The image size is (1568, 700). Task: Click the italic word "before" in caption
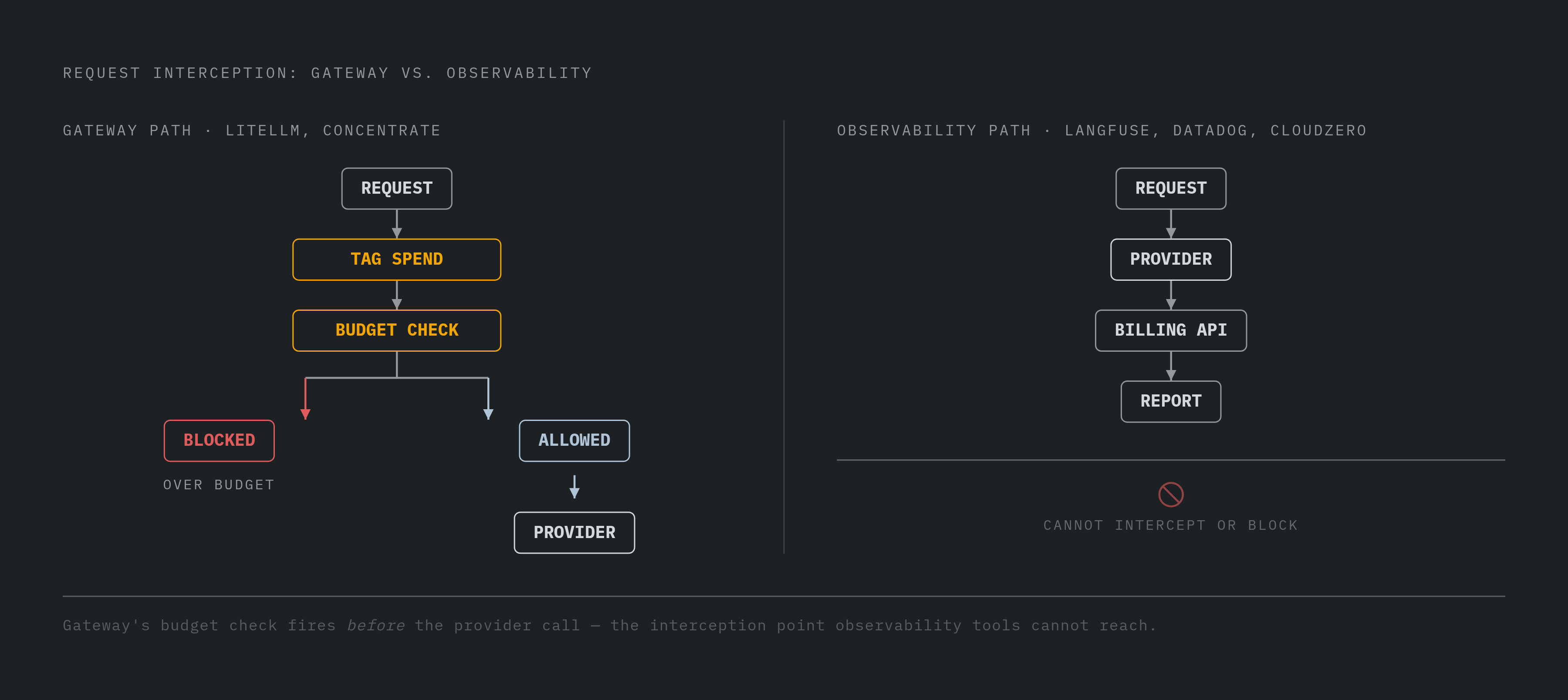click(375, 625)
